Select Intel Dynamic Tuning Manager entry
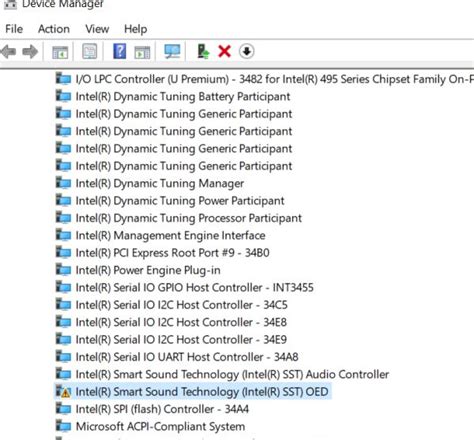The width and height of the screenshot is (474, 440). [160, 183]
